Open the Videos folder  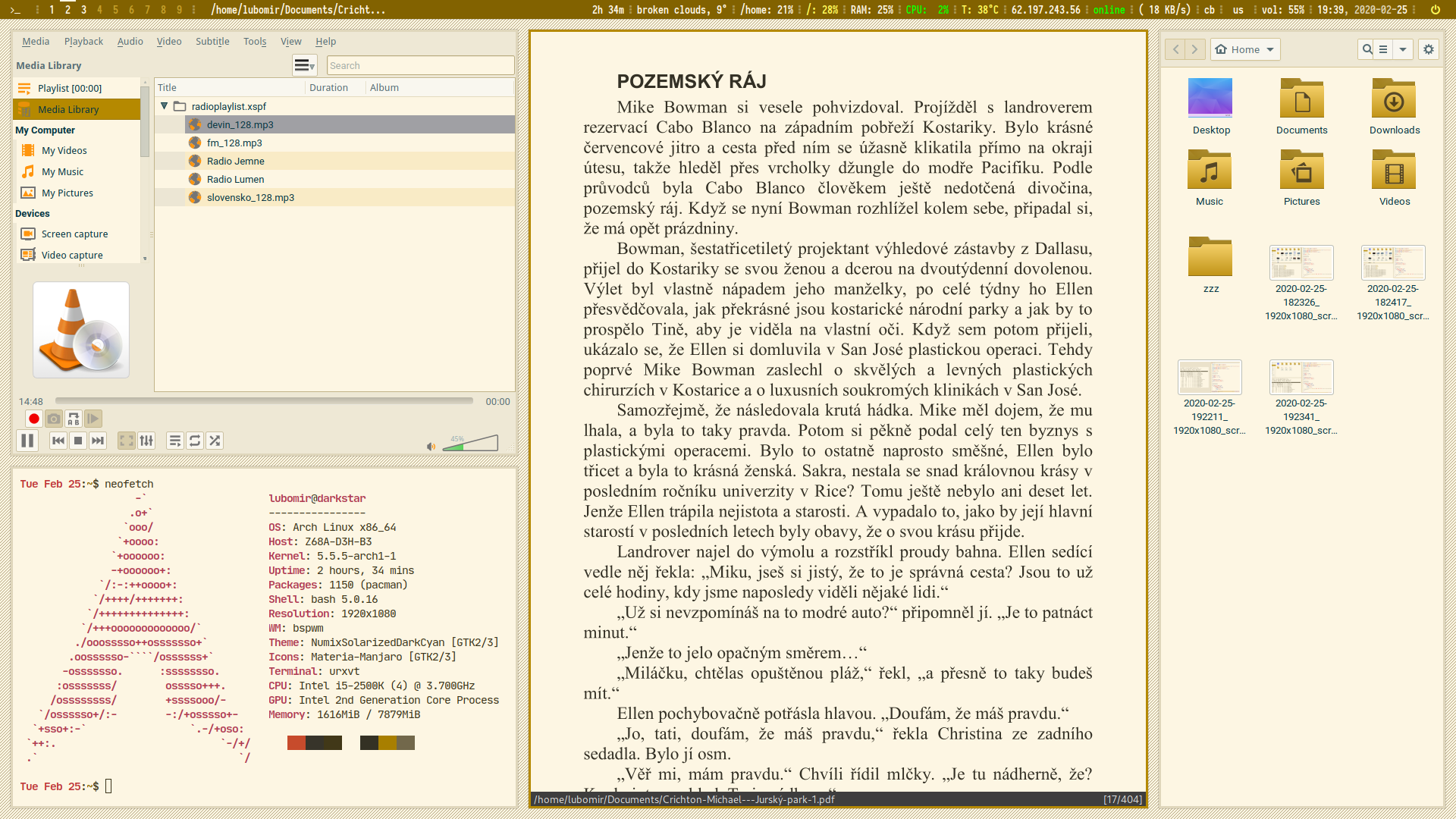point(1395,178)
